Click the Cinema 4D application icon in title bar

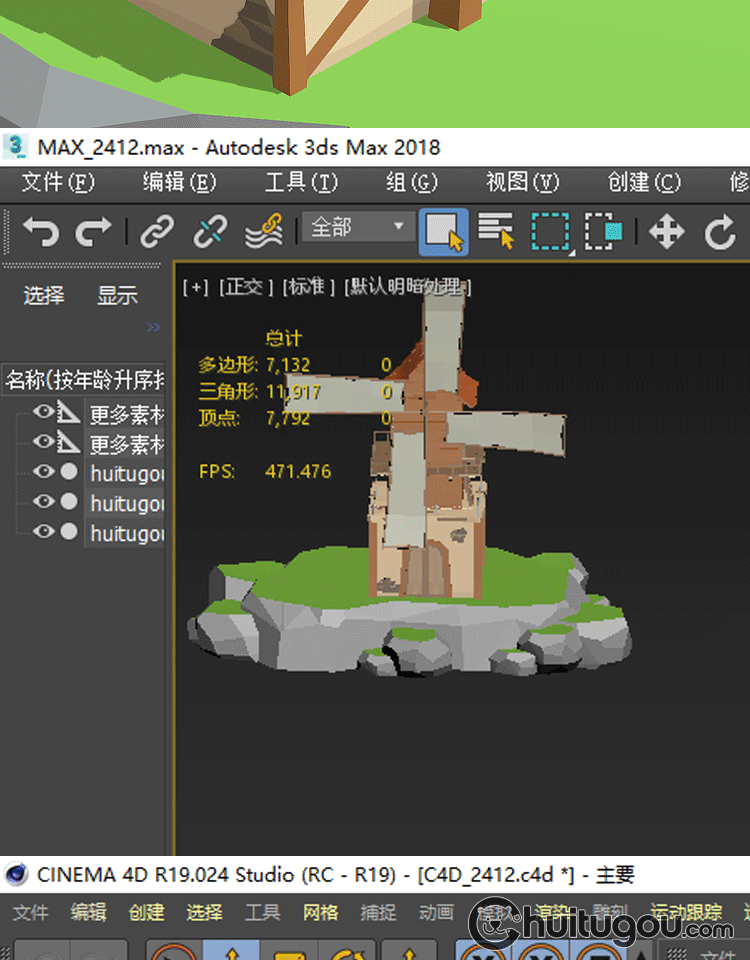tap(16, 874)
